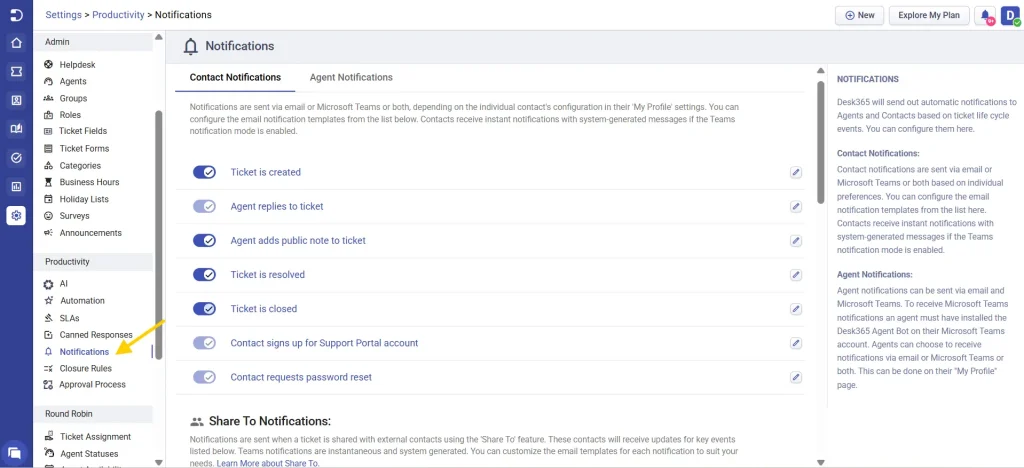Edit the 'Ticket is created' notification template

pyautogui.click(x=796, y=172)
